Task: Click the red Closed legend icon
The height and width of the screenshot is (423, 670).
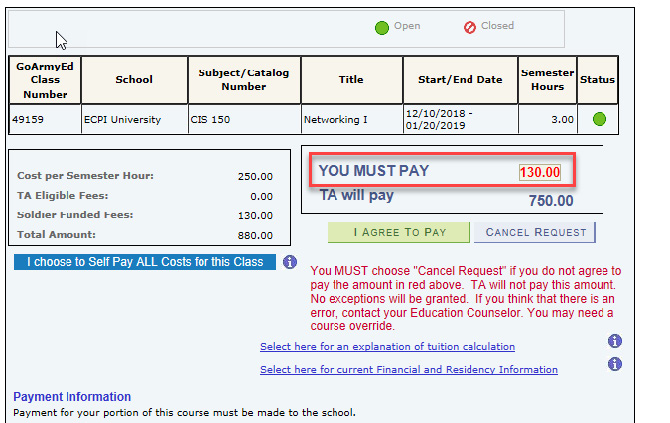Action: click(x=470, y=27)
